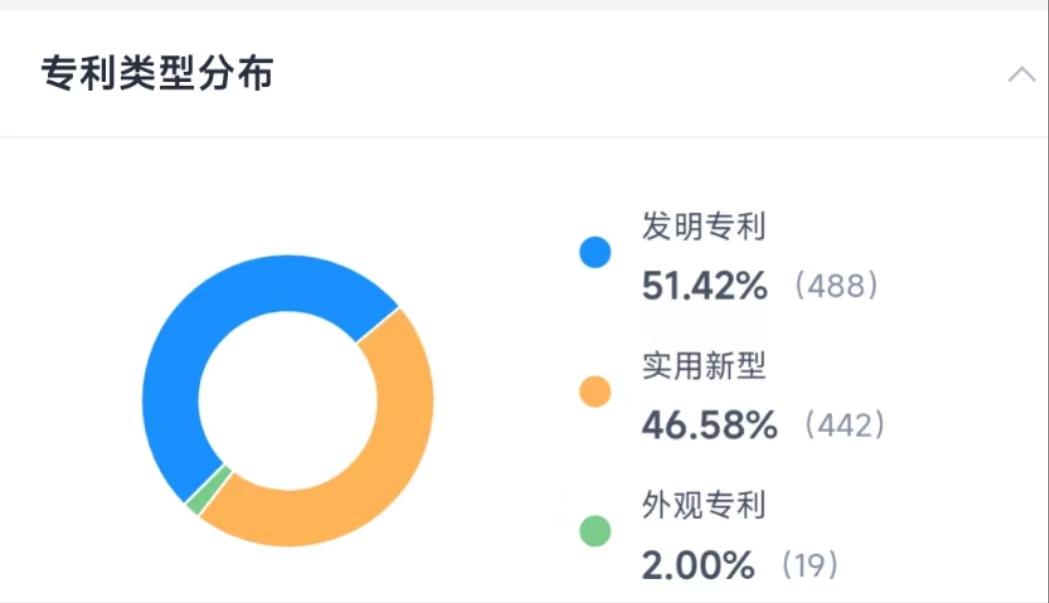Collapse the 专利类型分布 section chevron
Image resolution: width=1049 pixels, height=603 pixels.
click(1021, 75)
